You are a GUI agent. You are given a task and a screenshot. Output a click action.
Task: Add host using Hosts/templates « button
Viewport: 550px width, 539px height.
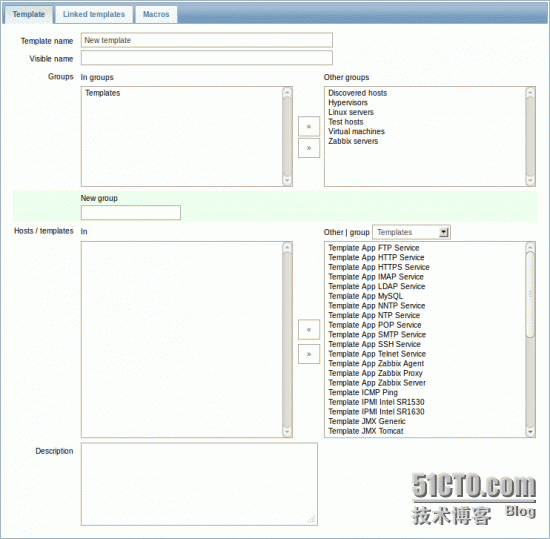tap(309, 330)
